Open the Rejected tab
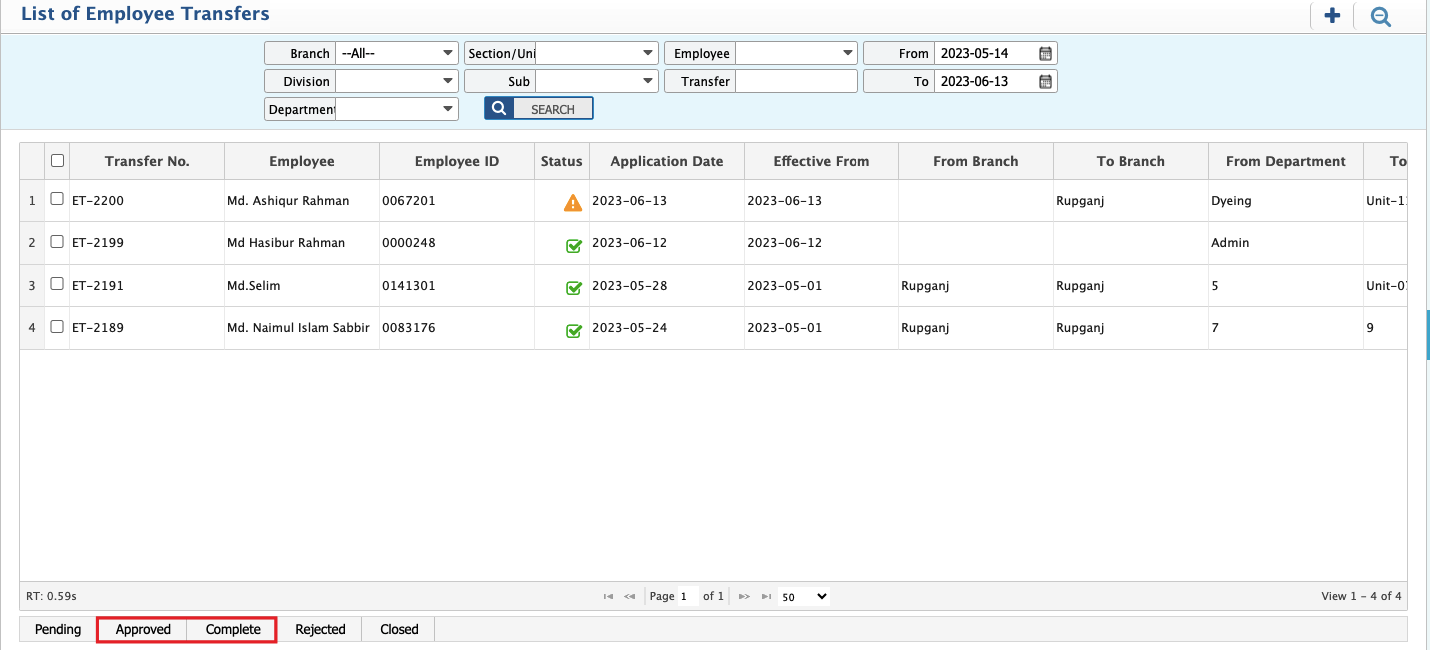Image resolution: width=1430 pixels, height=650 pixels. coord(320,629)
